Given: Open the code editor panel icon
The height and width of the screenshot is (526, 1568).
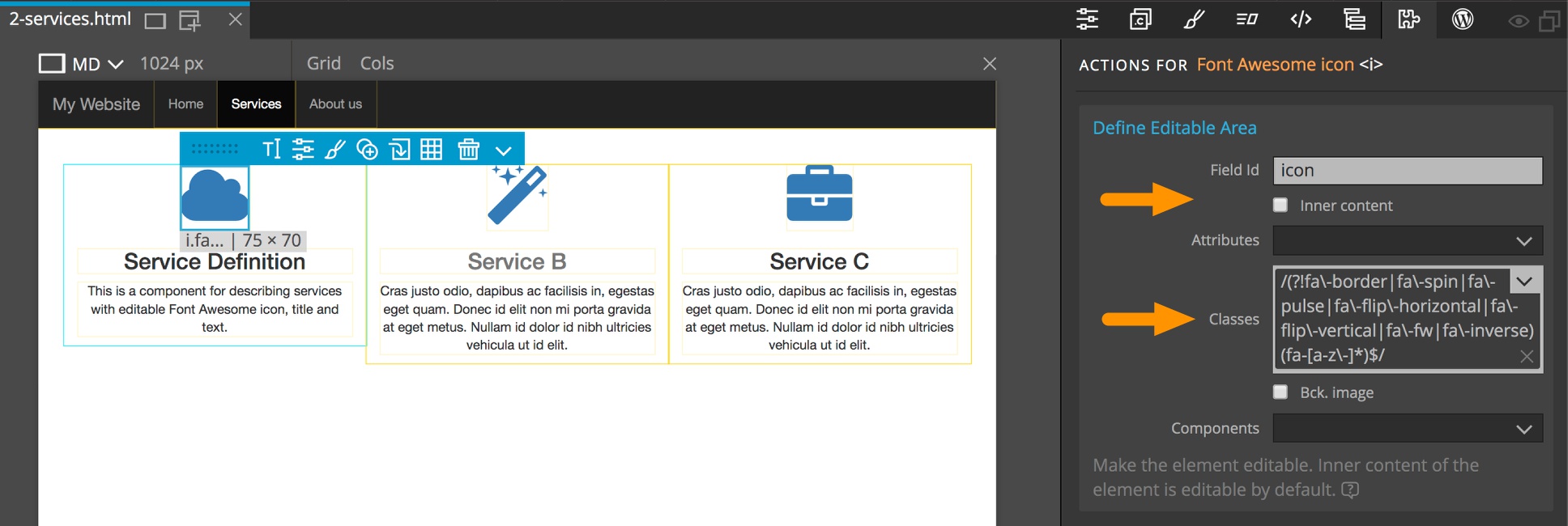Looking at the screenshot, I should (1301, 19).
